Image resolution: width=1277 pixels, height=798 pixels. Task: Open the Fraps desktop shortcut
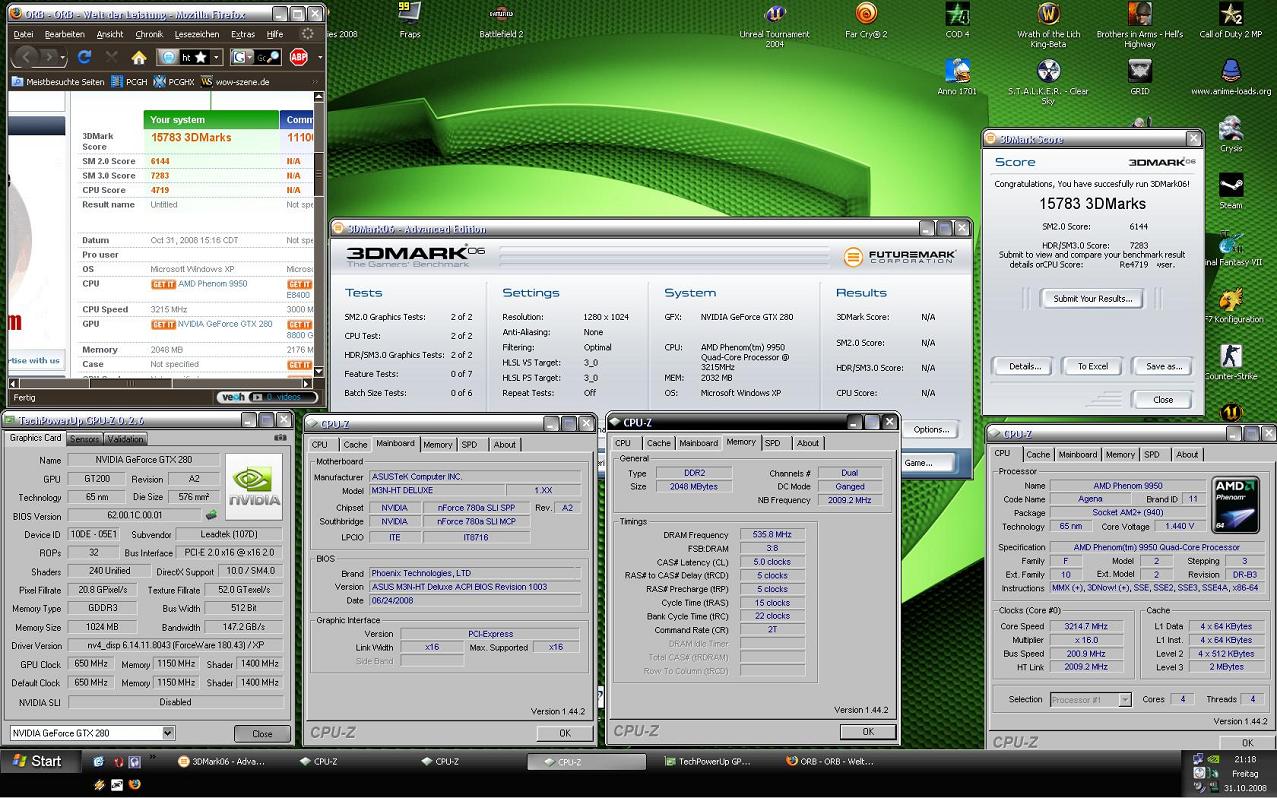(x=410, y=20)
